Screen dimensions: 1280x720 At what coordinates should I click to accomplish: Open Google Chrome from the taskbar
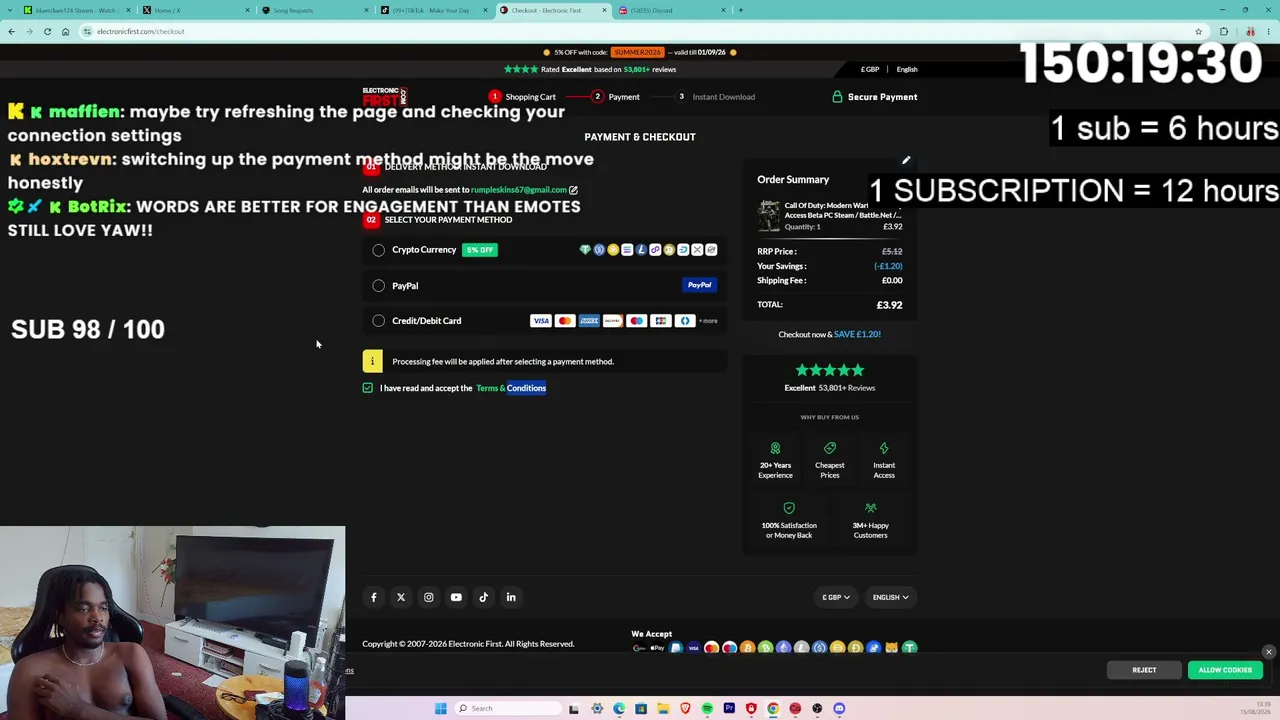point(773,709)
